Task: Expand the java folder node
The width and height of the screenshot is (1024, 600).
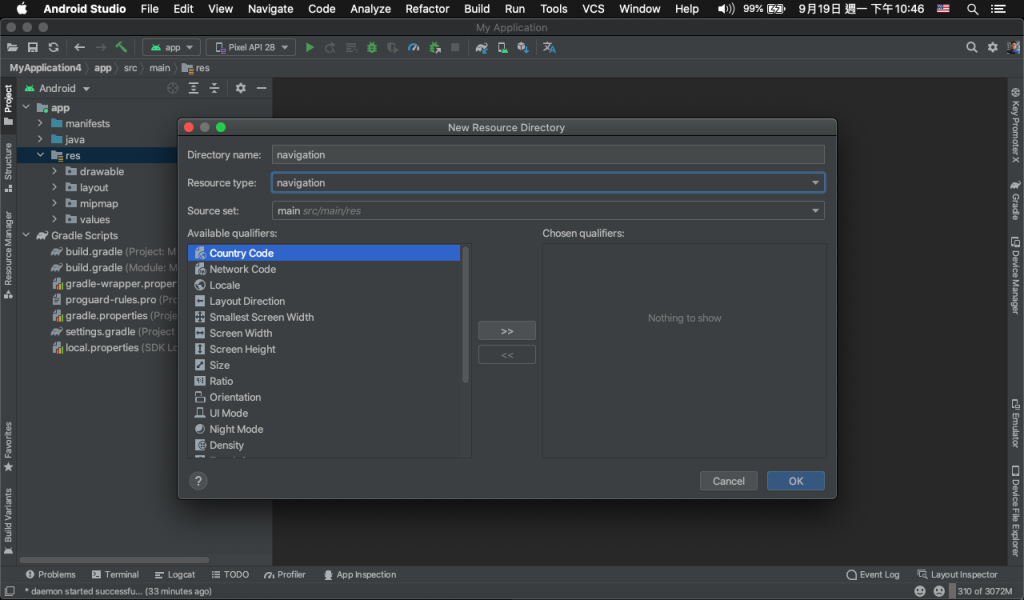Action: point(40,139)
